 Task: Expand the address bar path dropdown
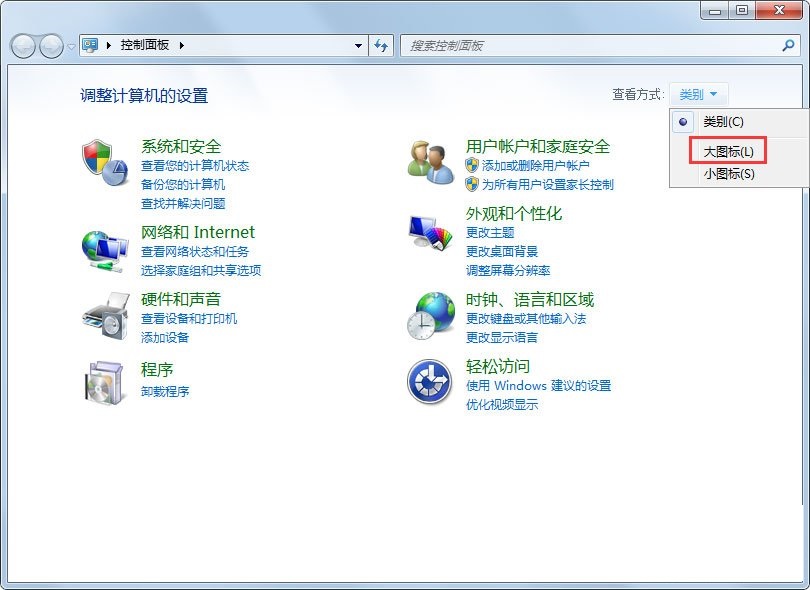[x=357, y=45]
